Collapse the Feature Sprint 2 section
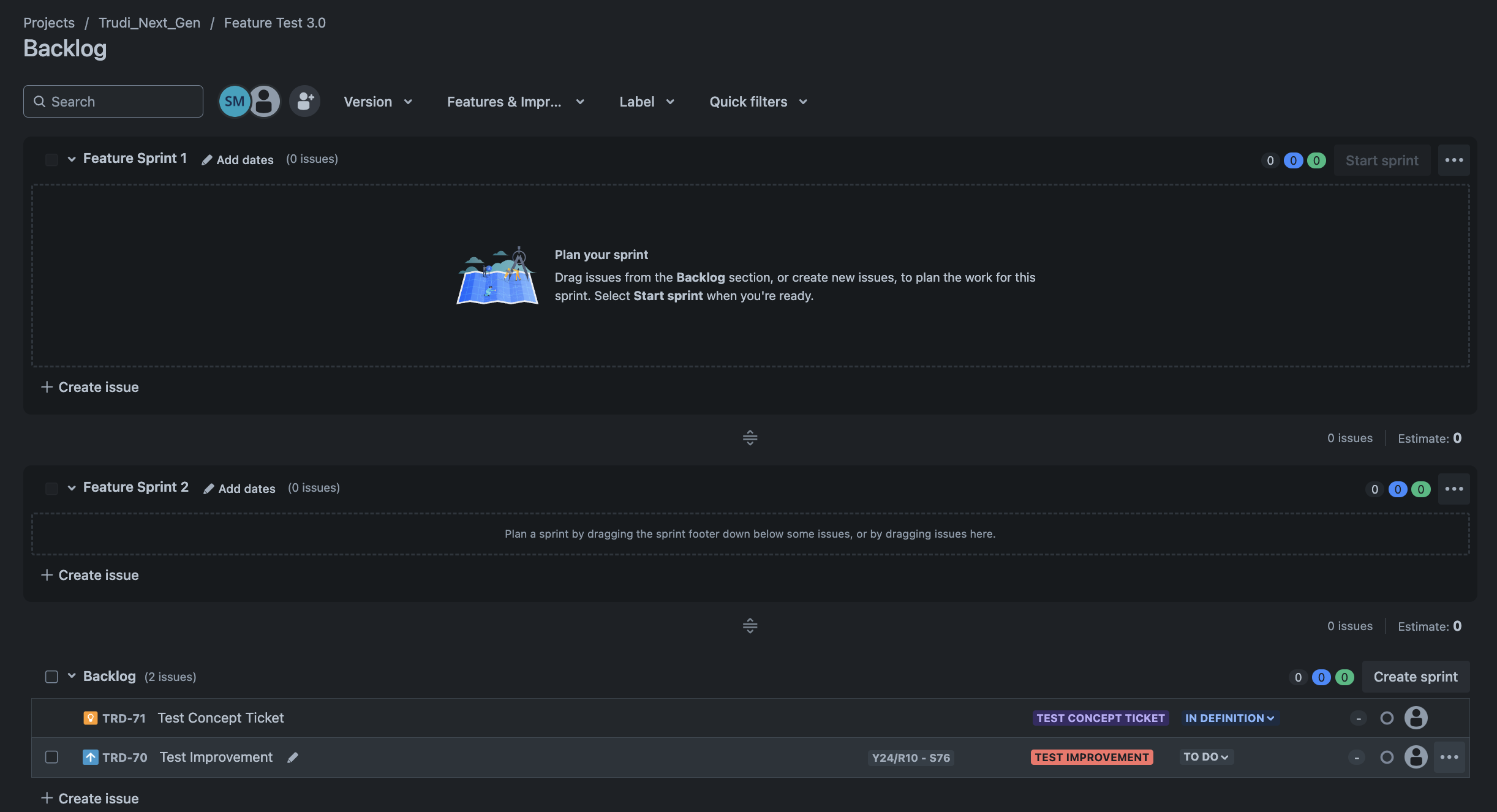 click(72, 488)
